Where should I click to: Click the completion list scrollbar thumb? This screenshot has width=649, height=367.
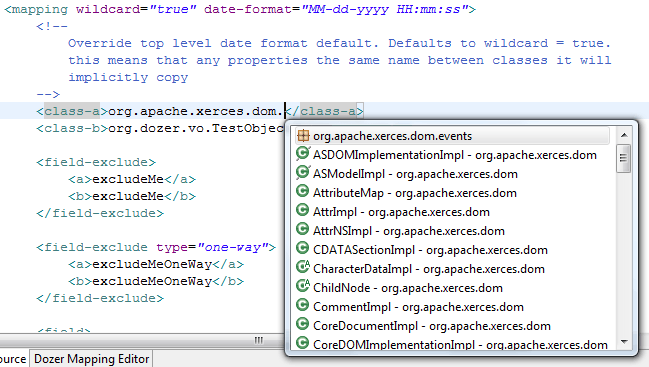point(624,158)
